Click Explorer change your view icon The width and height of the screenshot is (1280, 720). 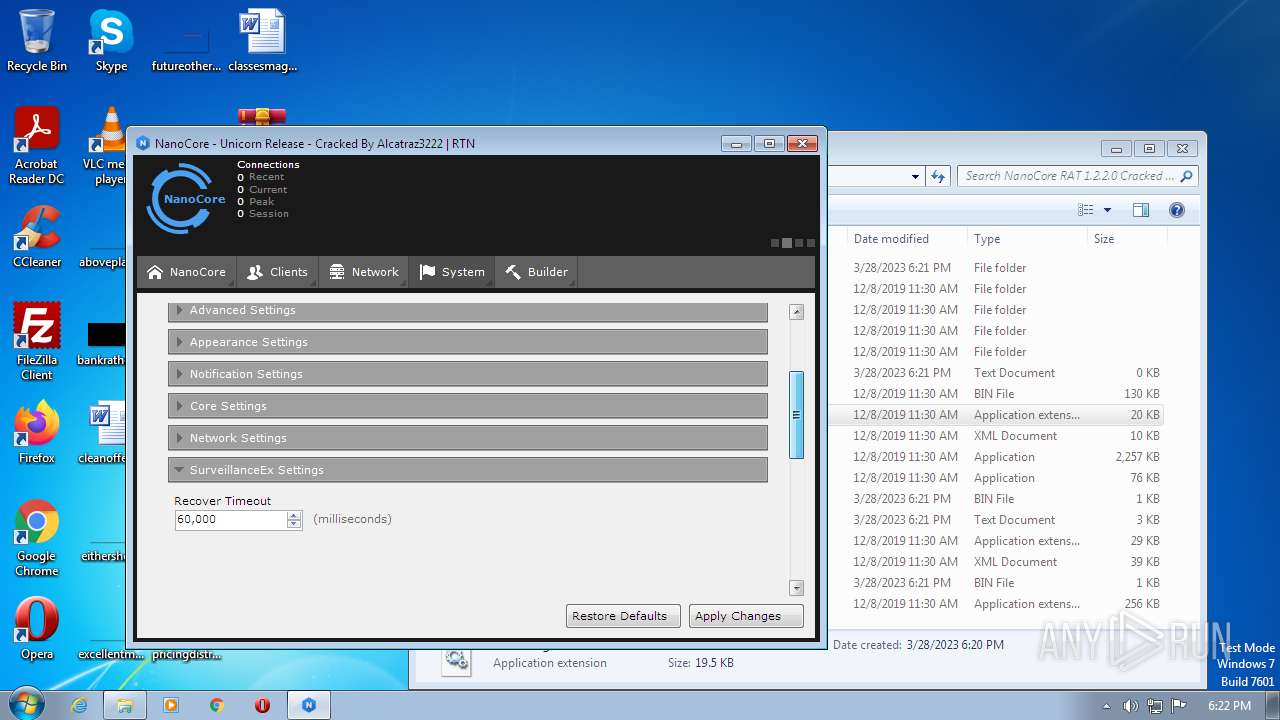pos(1086,210)
